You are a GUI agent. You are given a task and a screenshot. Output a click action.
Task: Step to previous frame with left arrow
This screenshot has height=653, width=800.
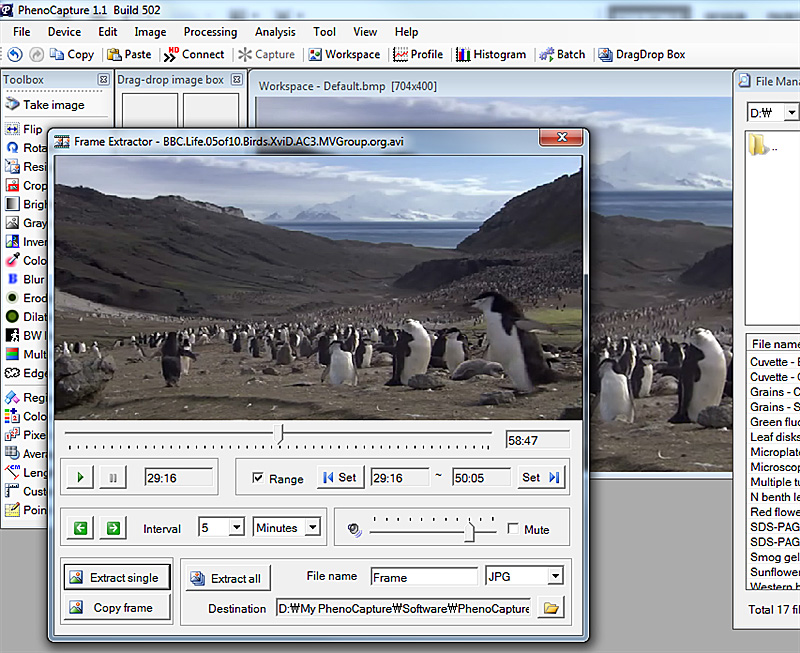80,528
